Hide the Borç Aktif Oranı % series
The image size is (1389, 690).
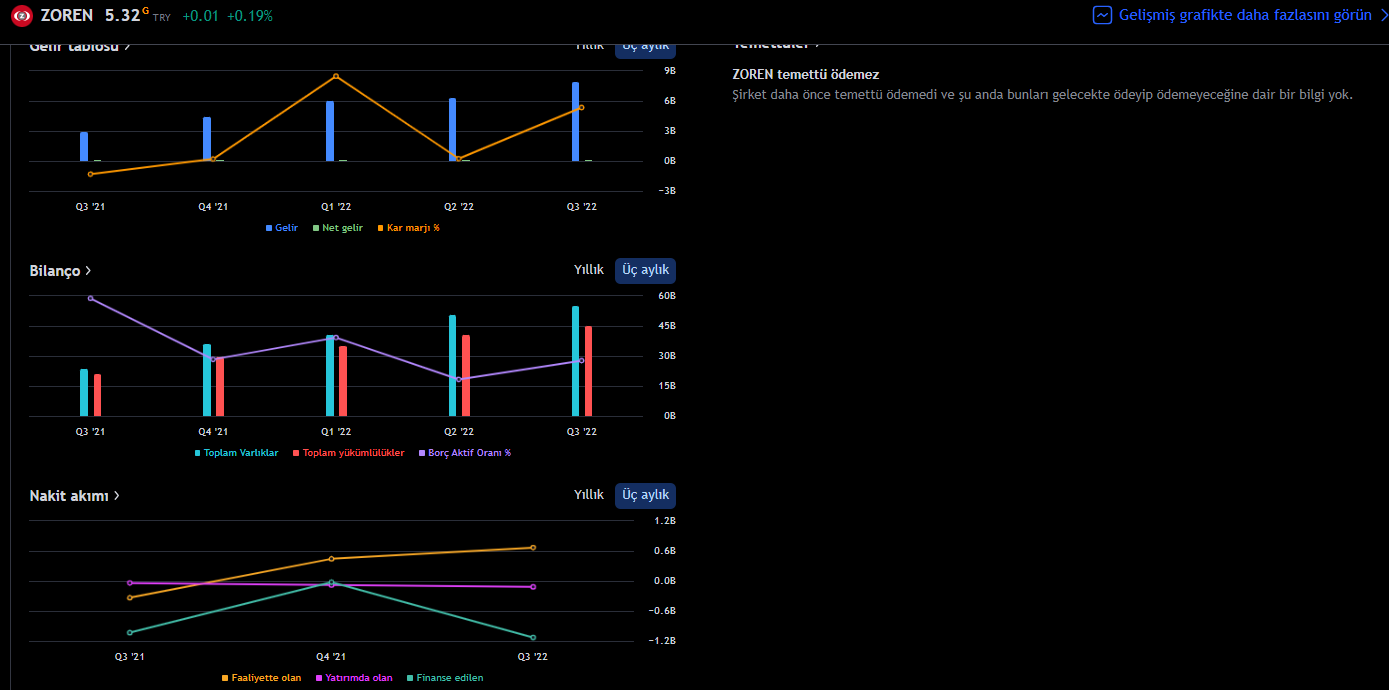click(x=465, y=453)
